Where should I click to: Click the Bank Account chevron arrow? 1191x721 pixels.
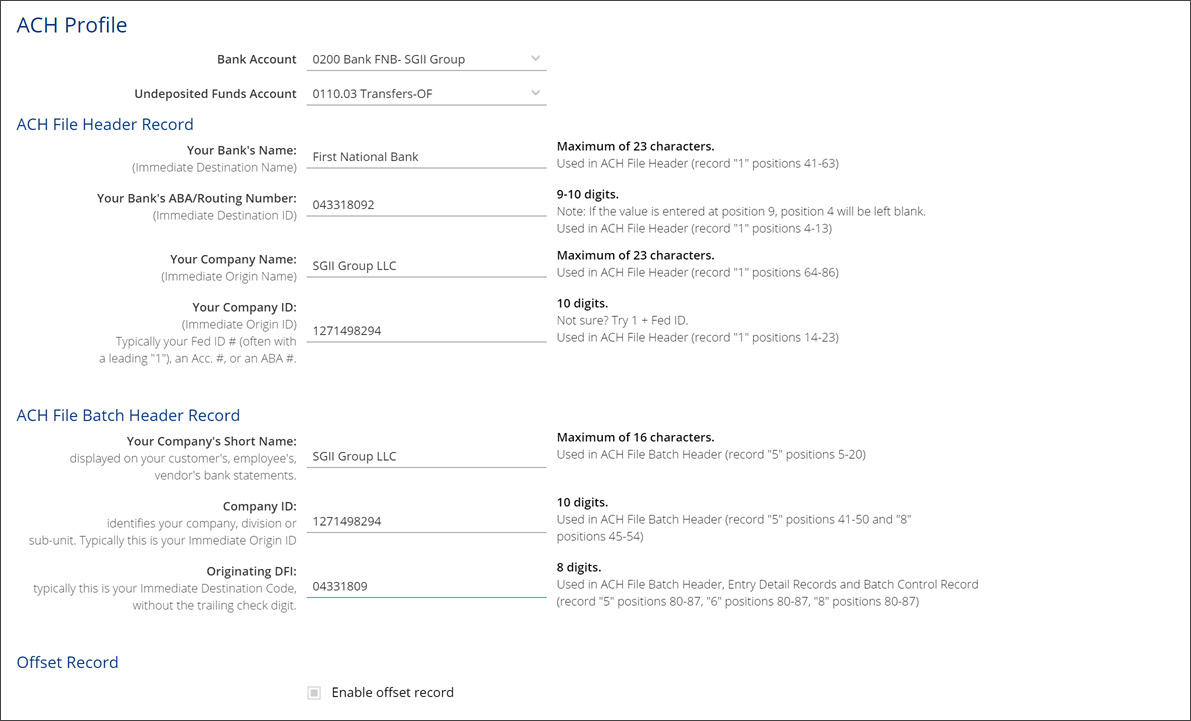[x=535, y=59]
